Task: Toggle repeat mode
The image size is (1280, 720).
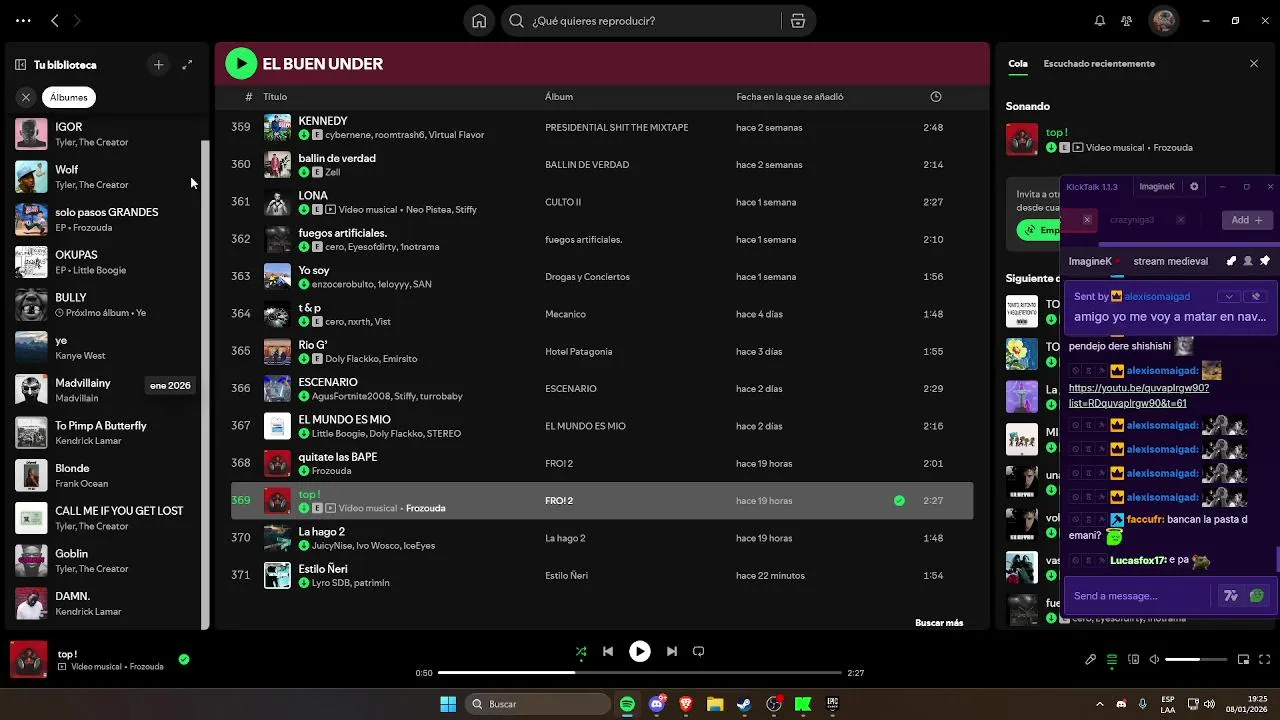Action: 699,651
